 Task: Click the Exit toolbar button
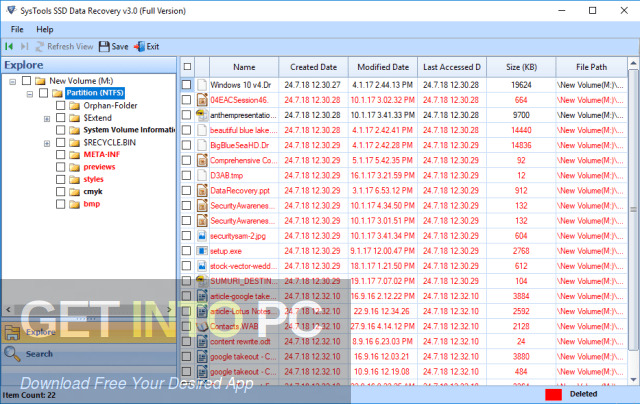pos(147,47)
